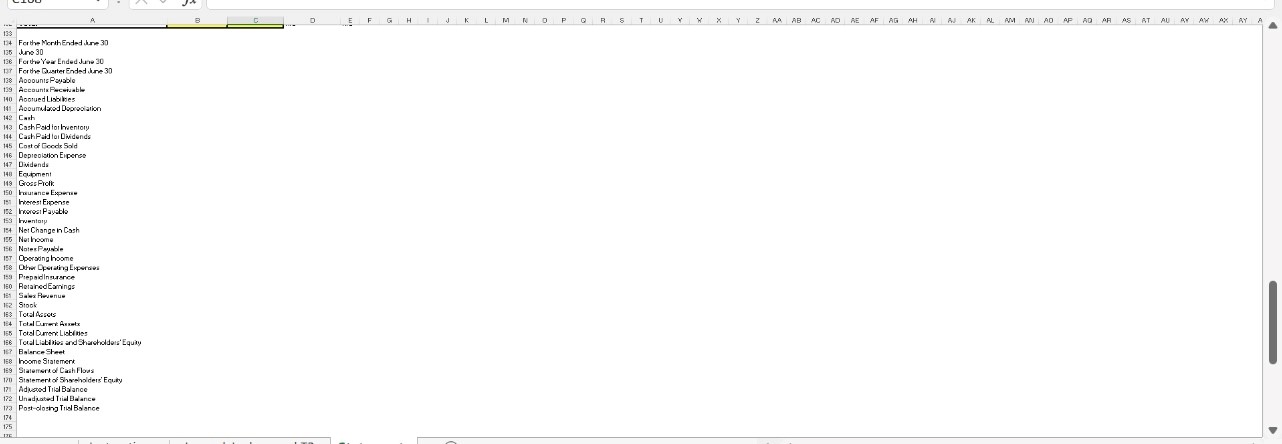Click the 'Net Change in Cash' cell
The height and width of the screenshot is (444, 1282).
coord(92,230)
